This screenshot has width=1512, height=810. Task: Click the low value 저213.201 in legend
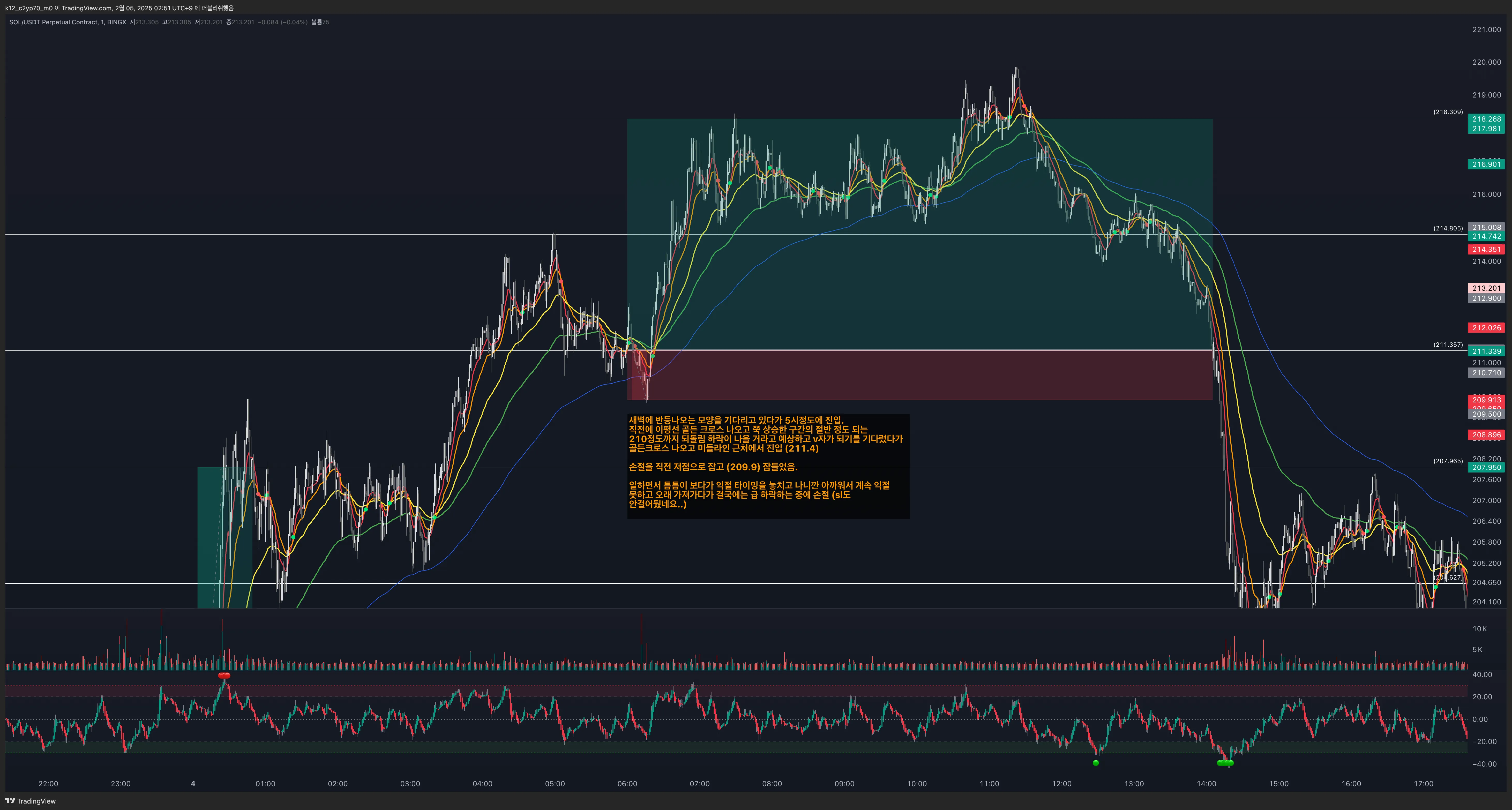click(x=209, y=22)
